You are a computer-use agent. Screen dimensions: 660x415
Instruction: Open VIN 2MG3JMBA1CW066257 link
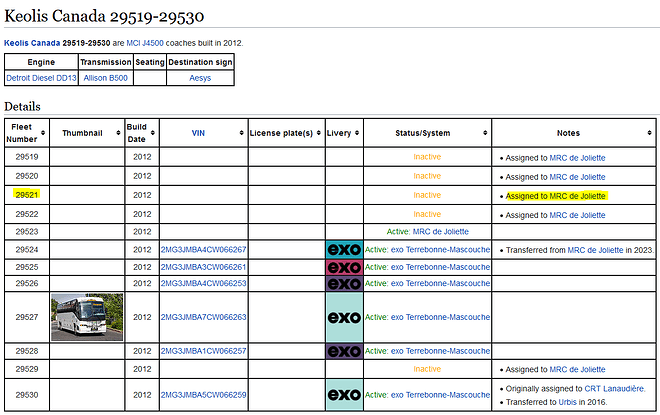[x=203, y=351]
